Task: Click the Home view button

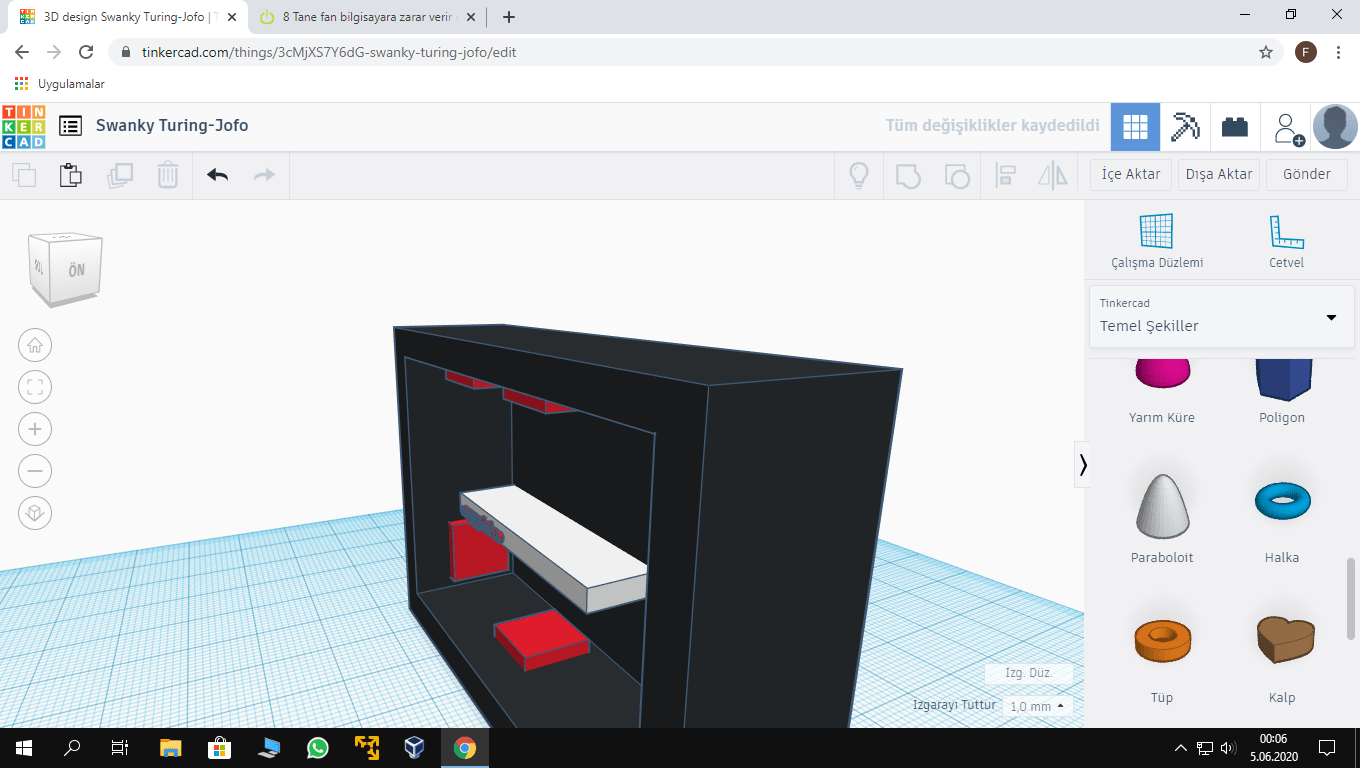Action: coord(35,346)
